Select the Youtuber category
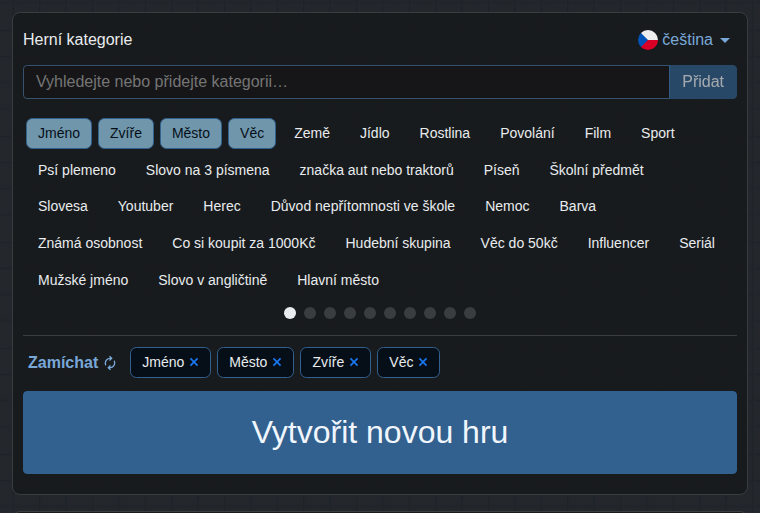The height and width of the screenshot is (513, 760). point(145,207)
